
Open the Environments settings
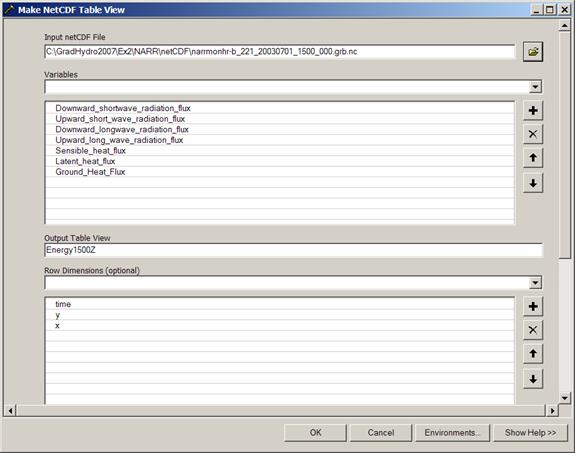point(452,433)
